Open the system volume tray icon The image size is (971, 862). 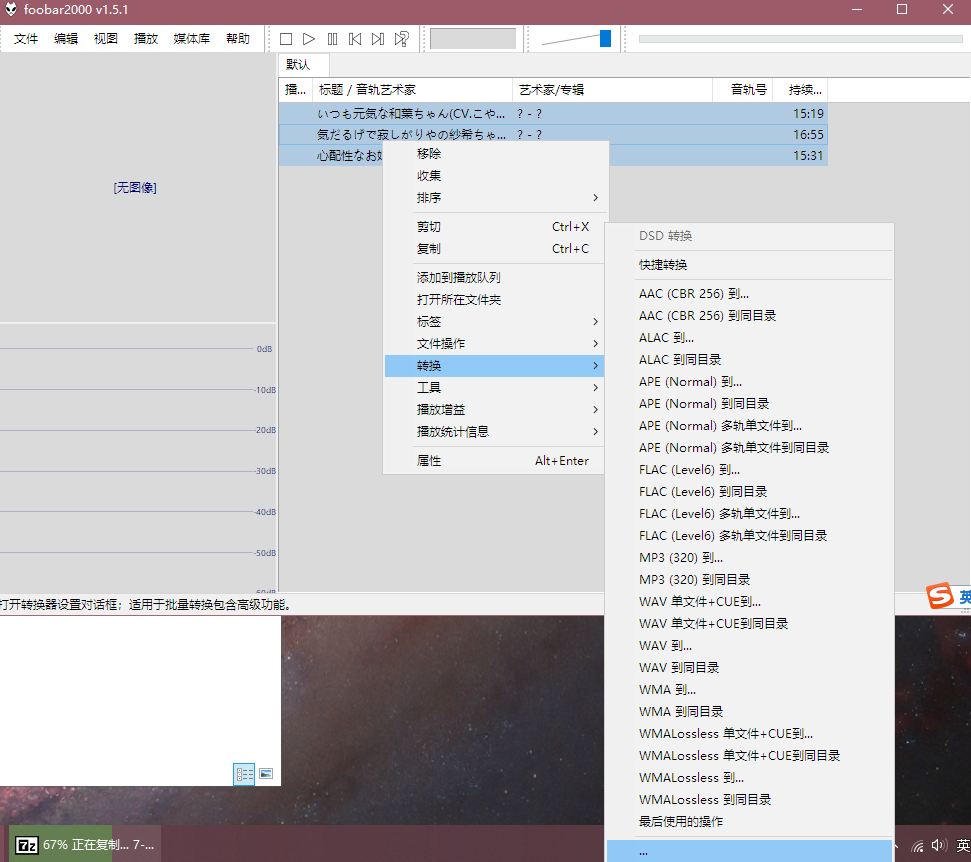pos(939,845)
